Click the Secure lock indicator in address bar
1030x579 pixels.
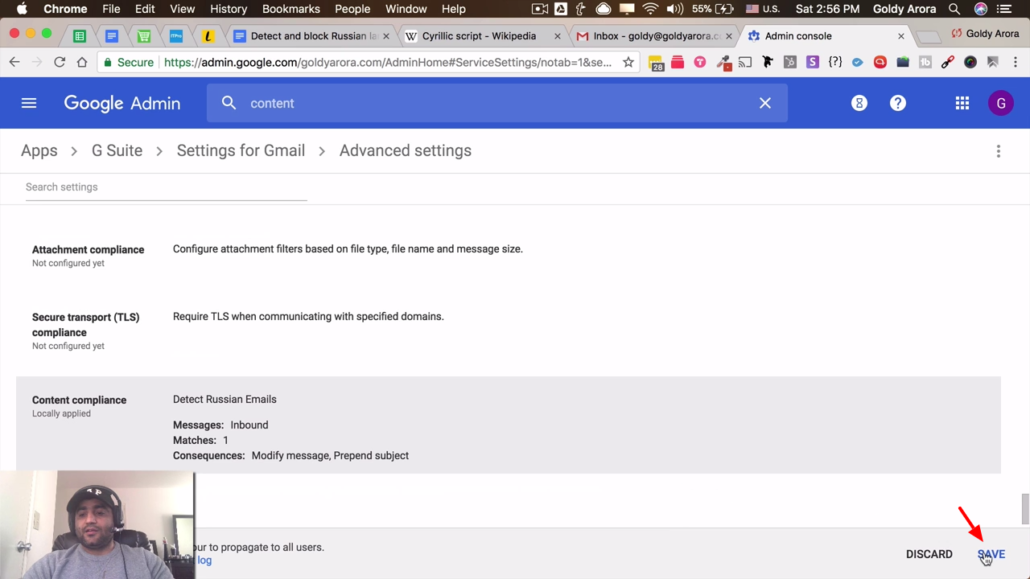pos(129,62)
